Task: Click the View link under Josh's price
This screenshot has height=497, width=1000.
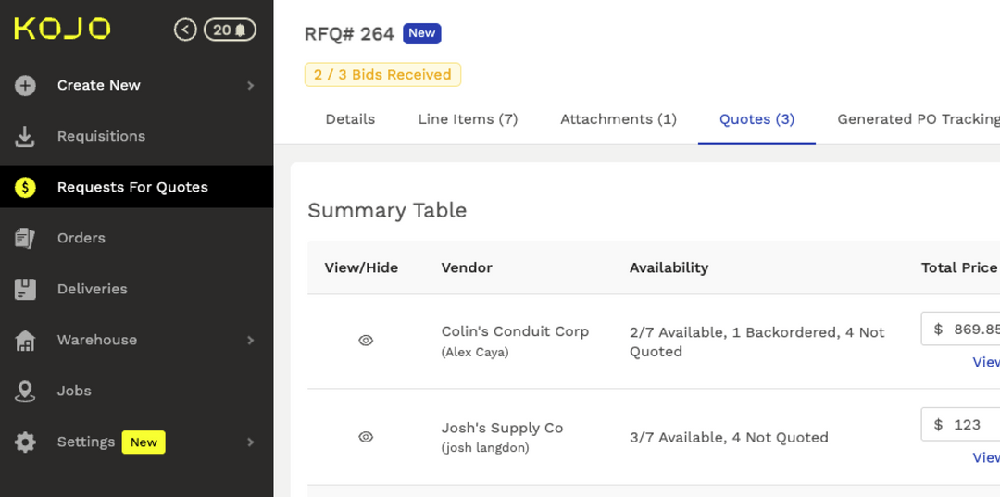Action: pyautogui.click(x=986, y=457)
